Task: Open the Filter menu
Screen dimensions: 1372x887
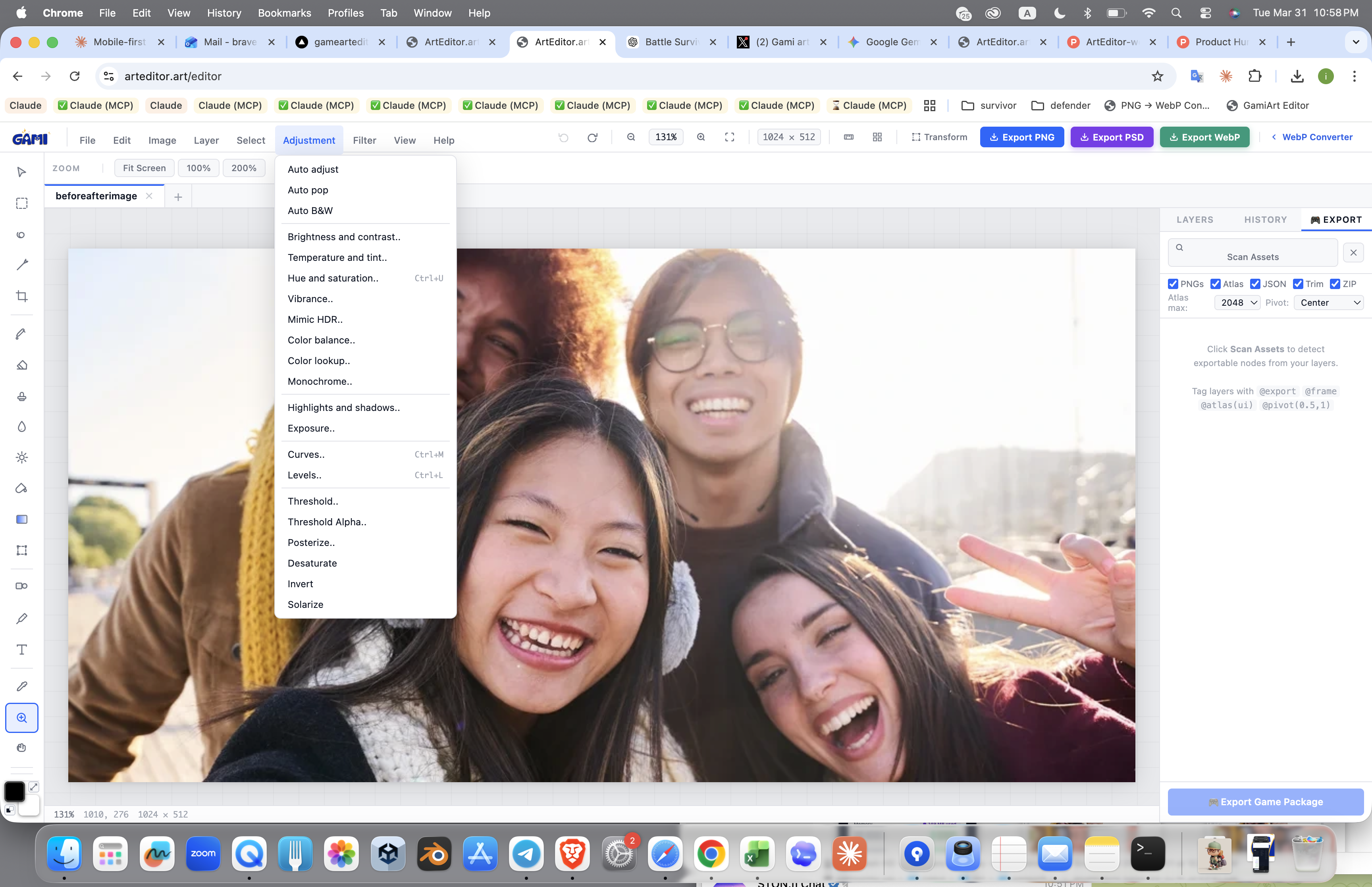Action: (x=364, y=140)
